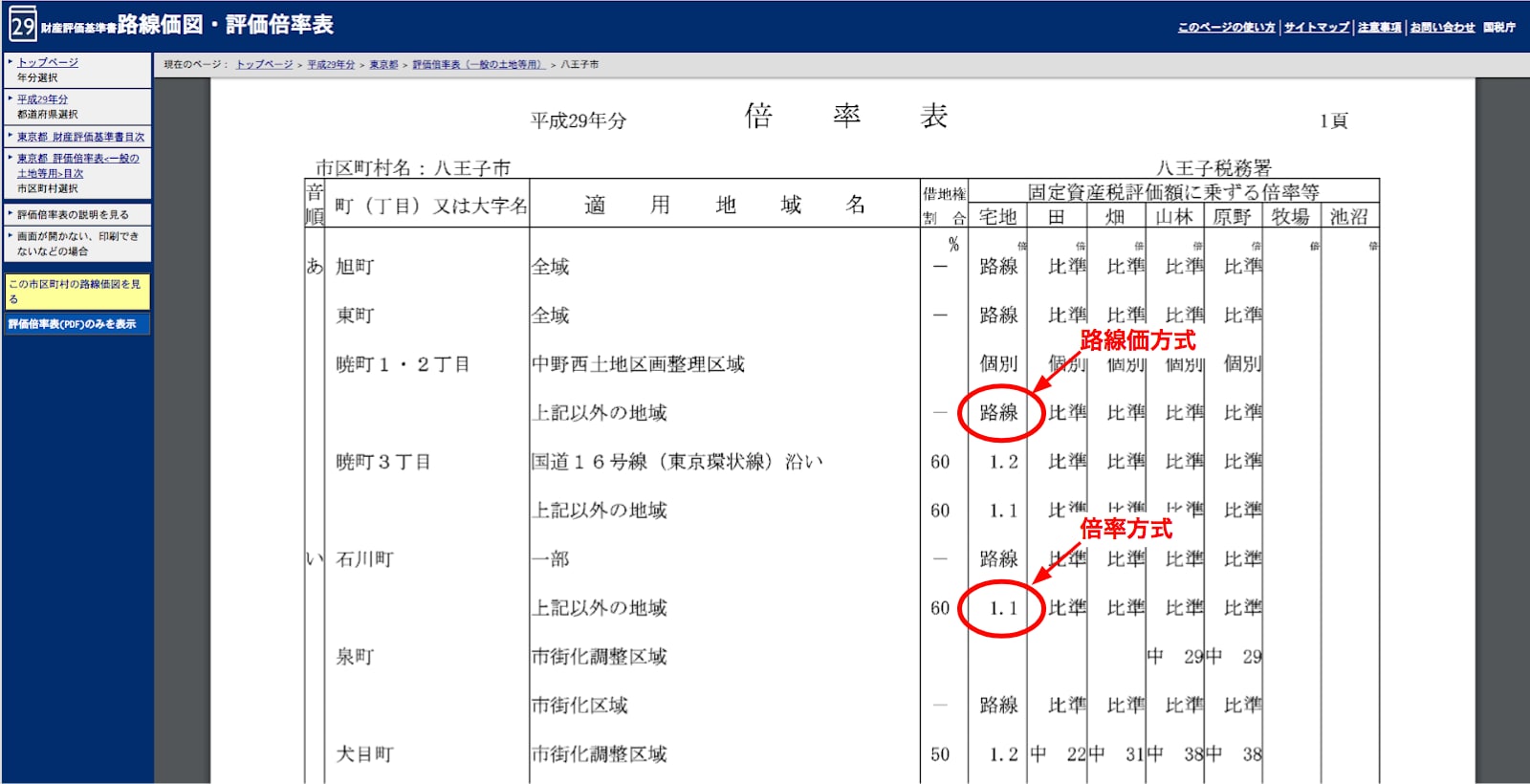Click 平成29年分 in the breadcrumb trail
Image resolution: width=1530 pixels, height=784 pixels.
point(331,65)
